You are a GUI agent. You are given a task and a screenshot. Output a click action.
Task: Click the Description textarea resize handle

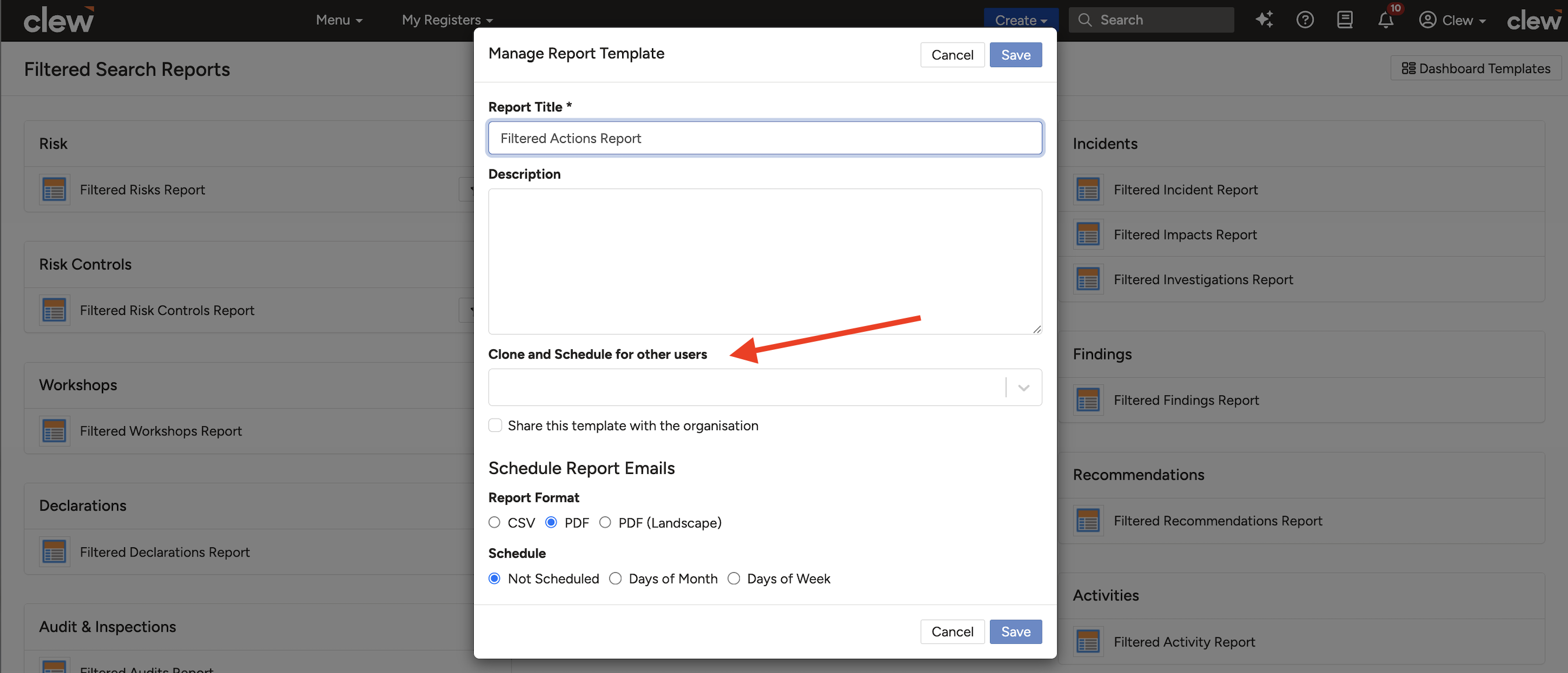pyautogui.click(x=1037, y=329)
